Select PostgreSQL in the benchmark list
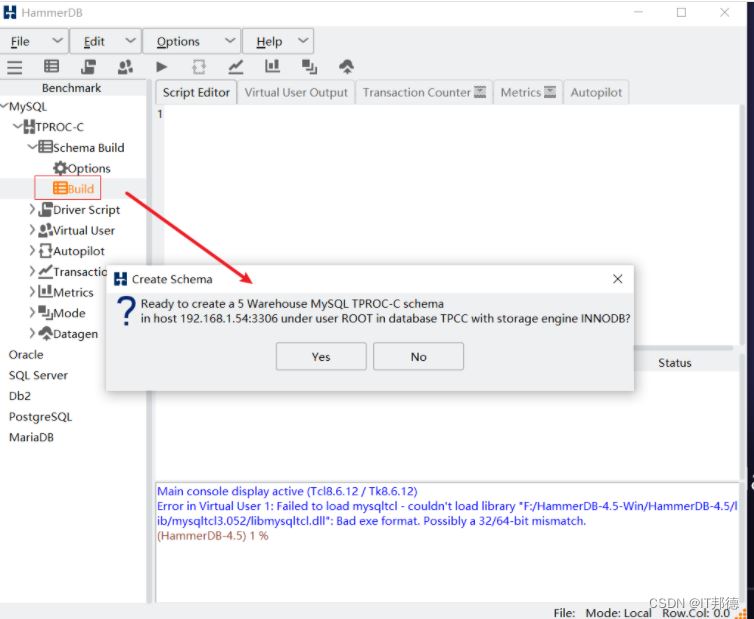The image size is (754, 619). coord(40,417)
